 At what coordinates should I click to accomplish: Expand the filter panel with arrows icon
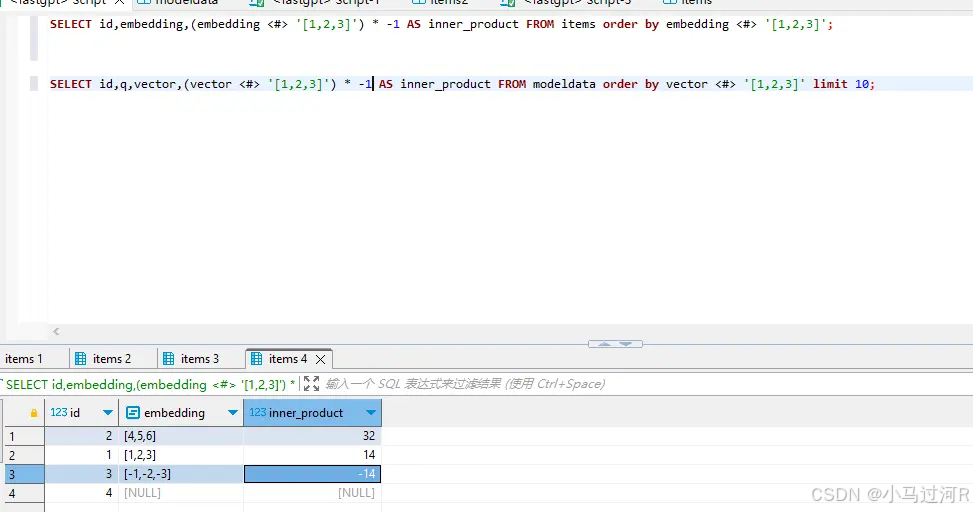(x=312, y=384)
